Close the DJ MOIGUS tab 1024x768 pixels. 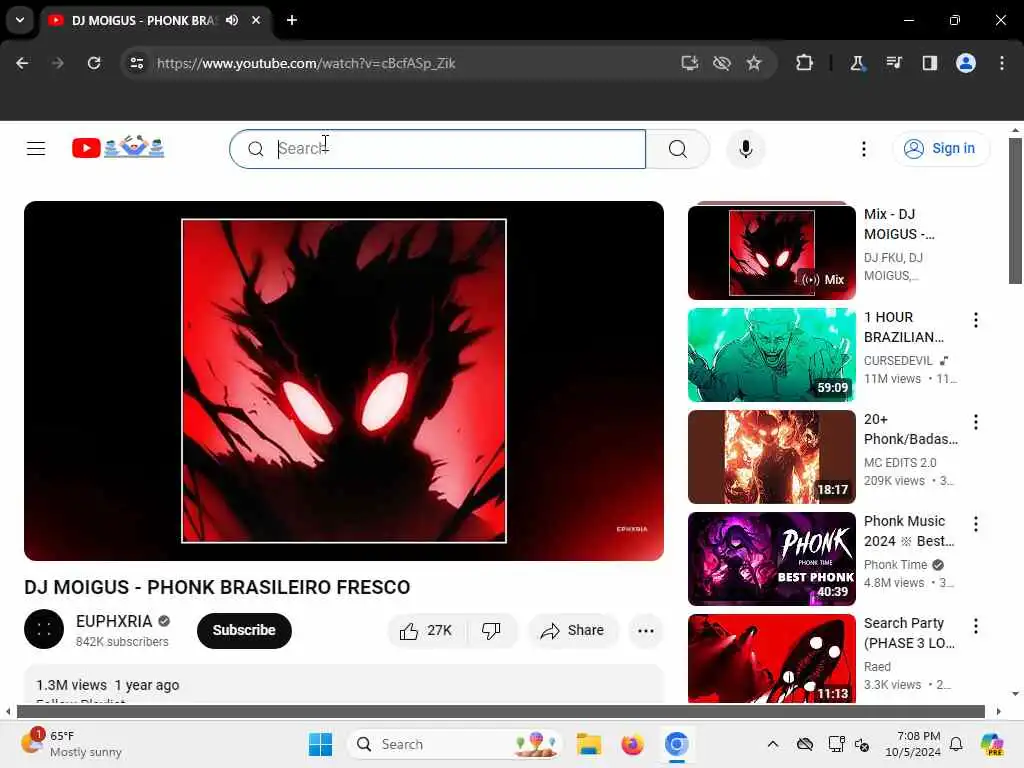pyautogui.click(x=256, y=20)
